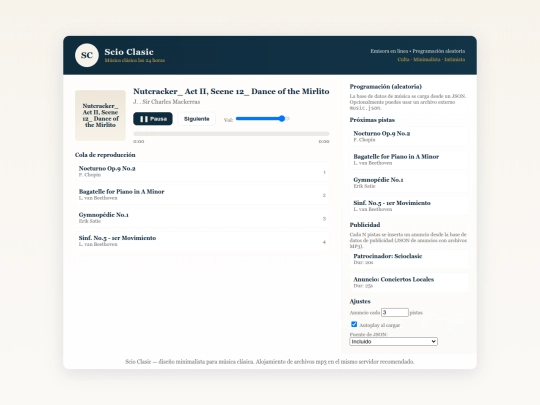
Task: Click the Nutcracker album art thumbnail
Action: coord(100,115)
